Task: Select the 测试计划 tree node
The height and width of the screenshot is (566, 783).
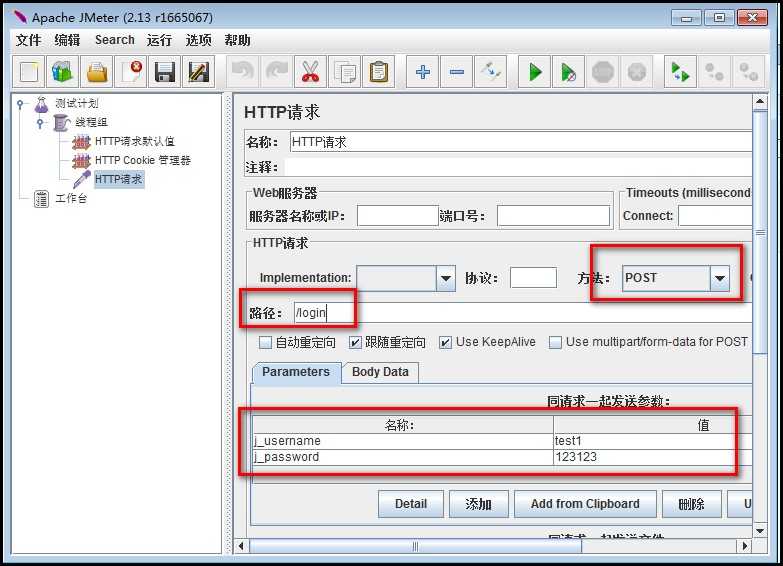Action: click(76, 103)
